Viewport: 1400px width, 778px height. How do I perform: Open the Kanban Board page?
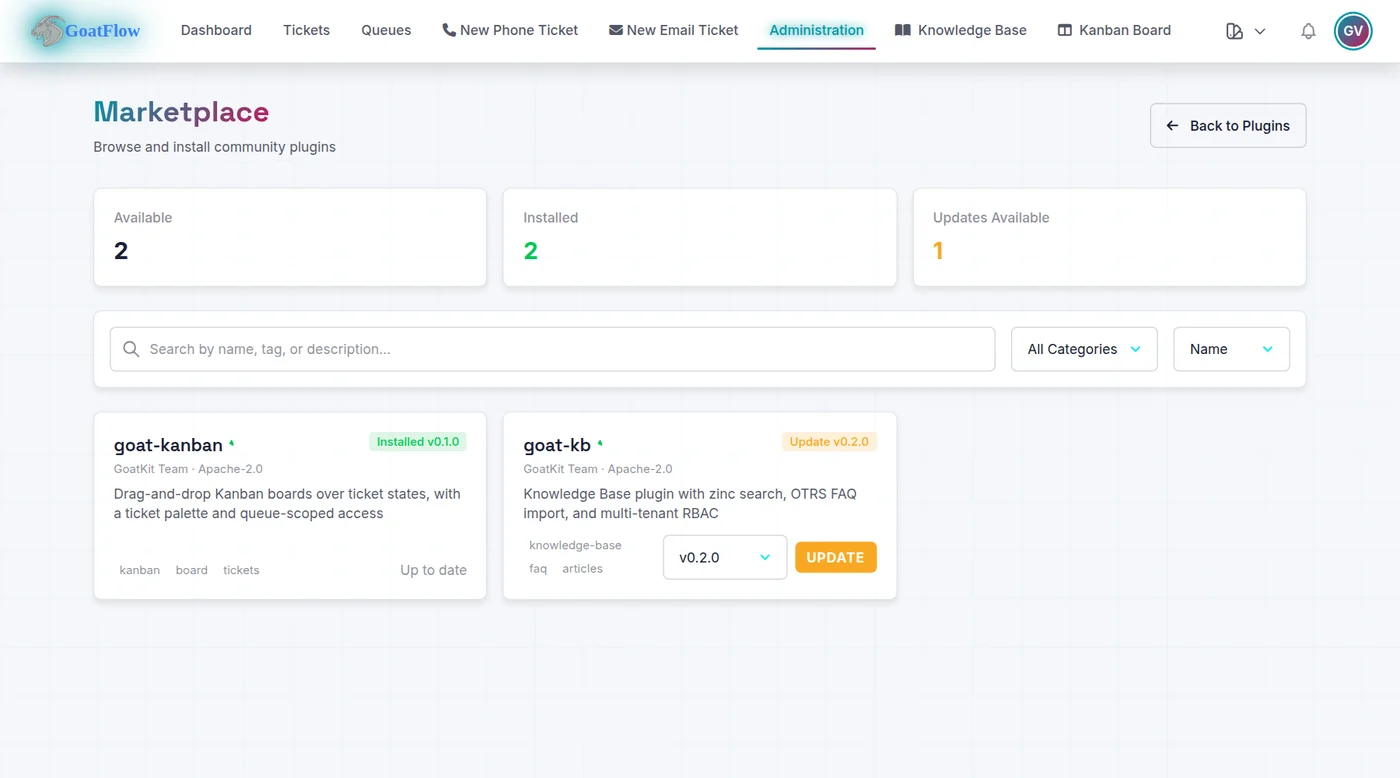click(1114, 30)
